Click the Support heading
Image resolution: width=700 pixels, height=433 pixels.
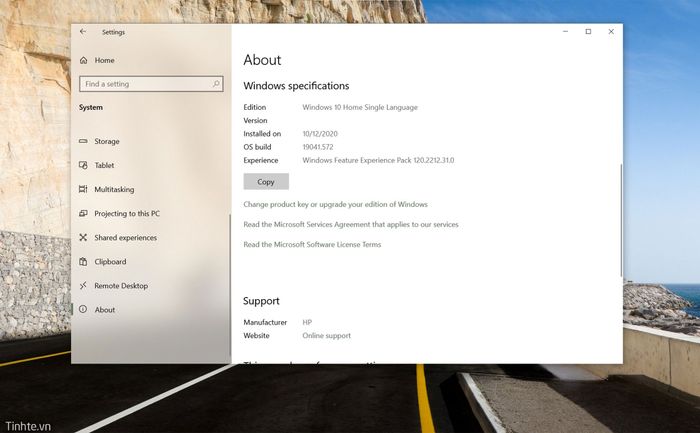(x=261, y=301)
